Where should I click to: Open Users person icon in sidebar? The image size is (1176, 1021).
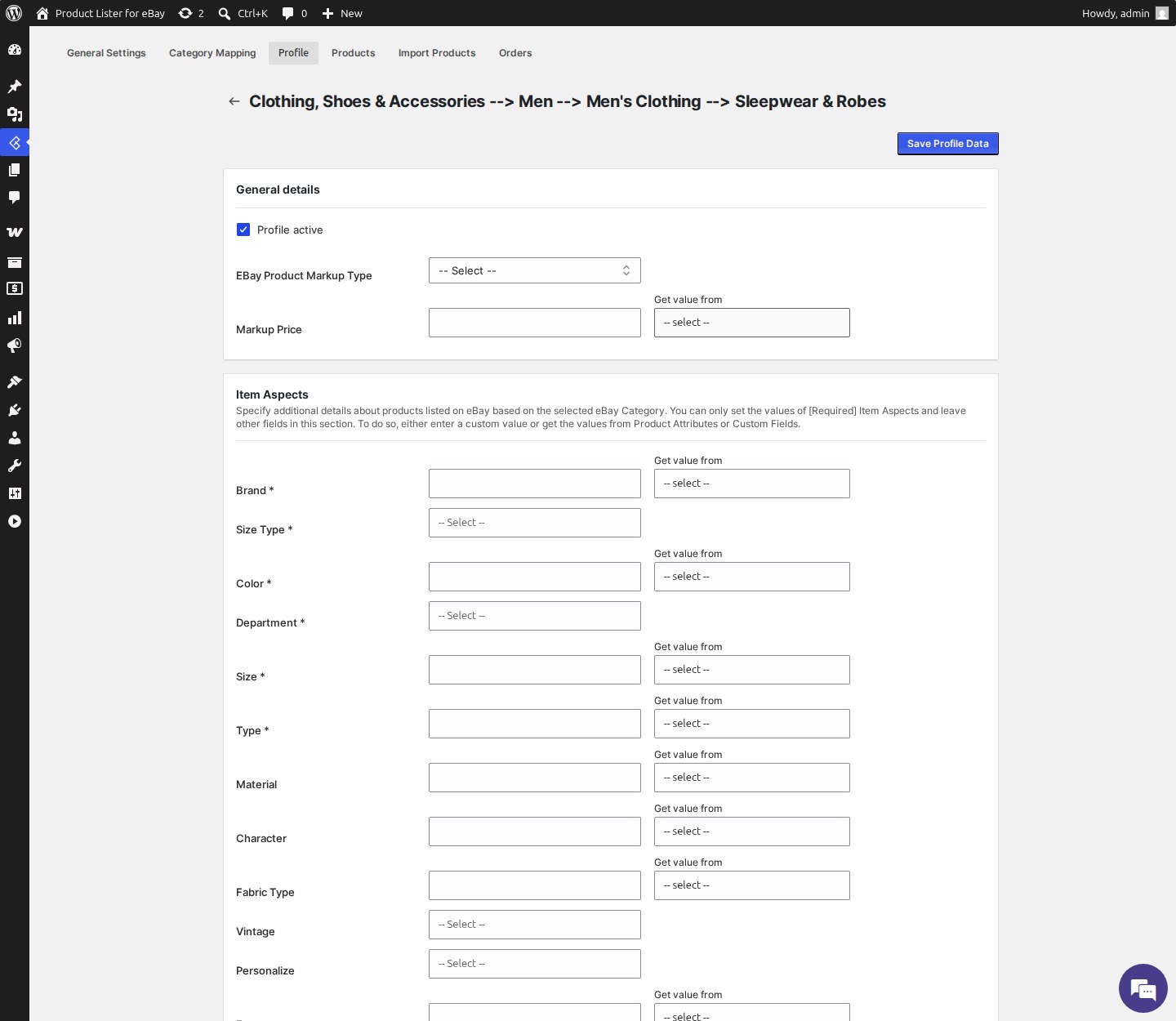15,438
